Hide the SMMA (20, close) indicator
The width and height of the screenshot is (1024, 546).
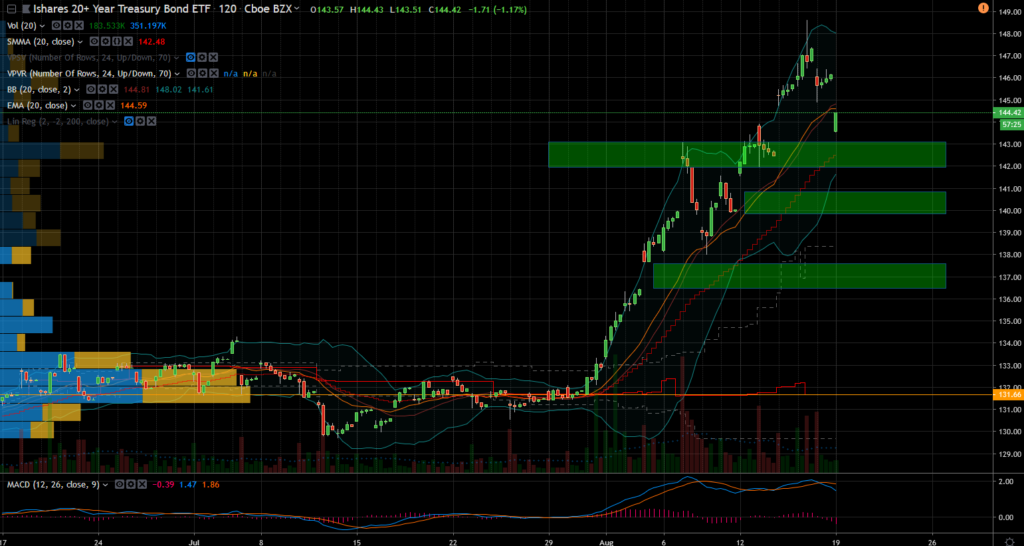[94, 42]
